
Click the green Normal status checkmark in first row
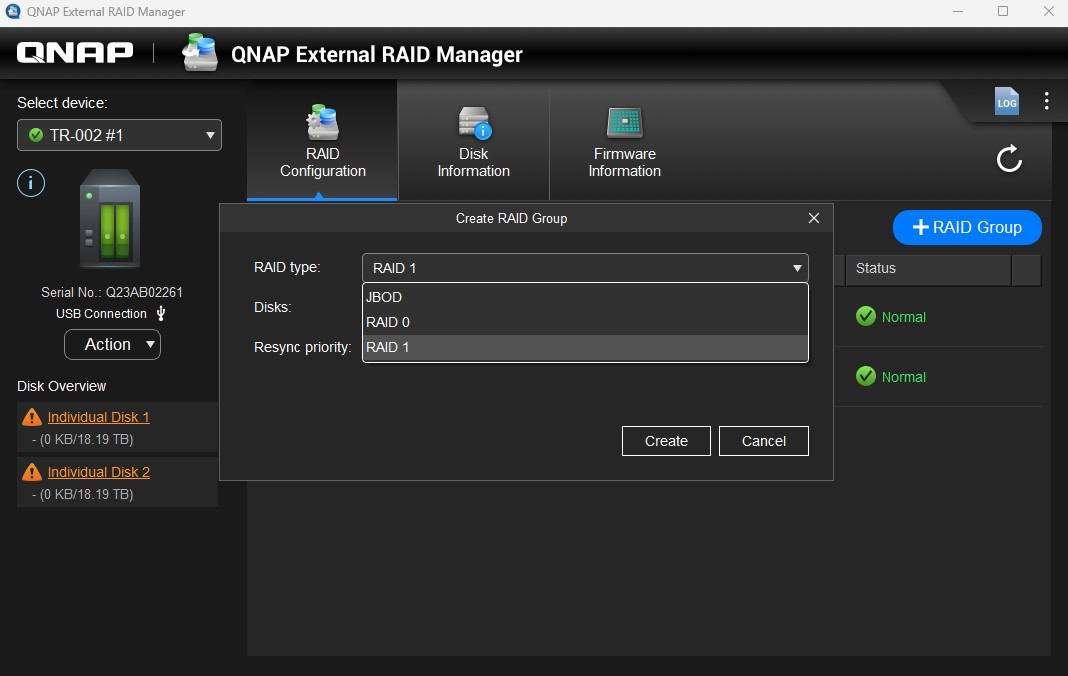click(865, 317)
